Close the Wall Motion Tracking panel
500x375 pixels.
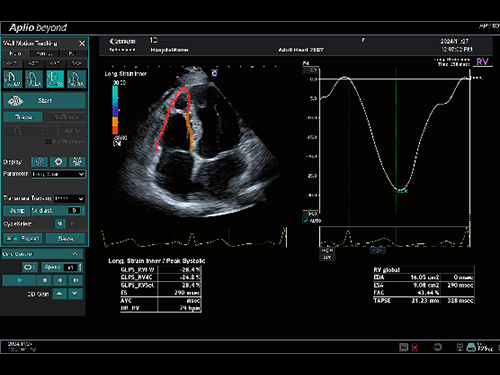pyautogui.click(x=82, y=44)
